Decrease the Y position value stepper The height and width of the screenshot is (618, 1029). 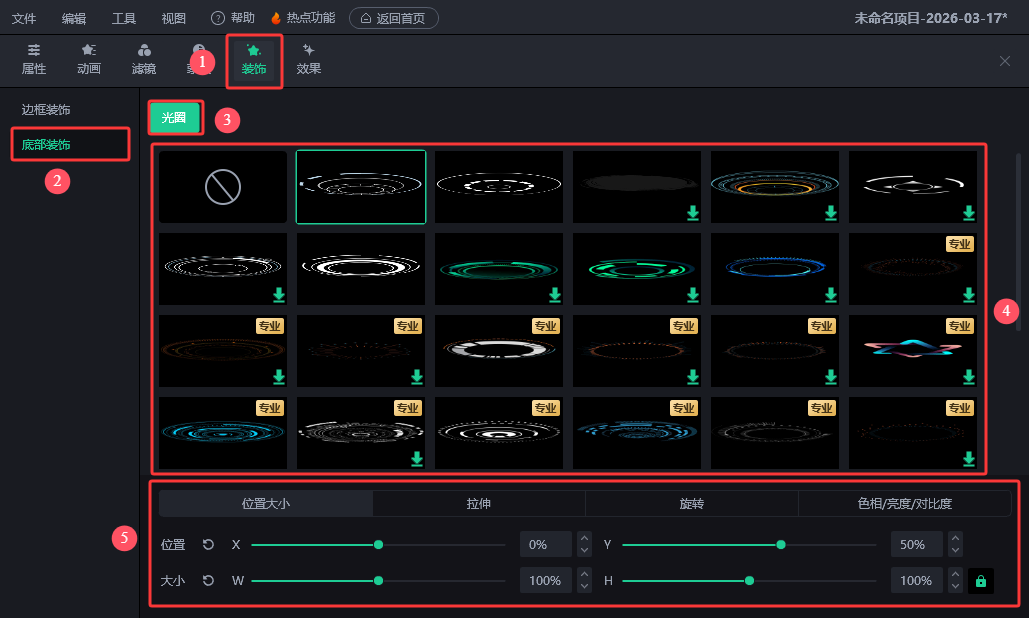pyautogui.click(x=956, y=550)
